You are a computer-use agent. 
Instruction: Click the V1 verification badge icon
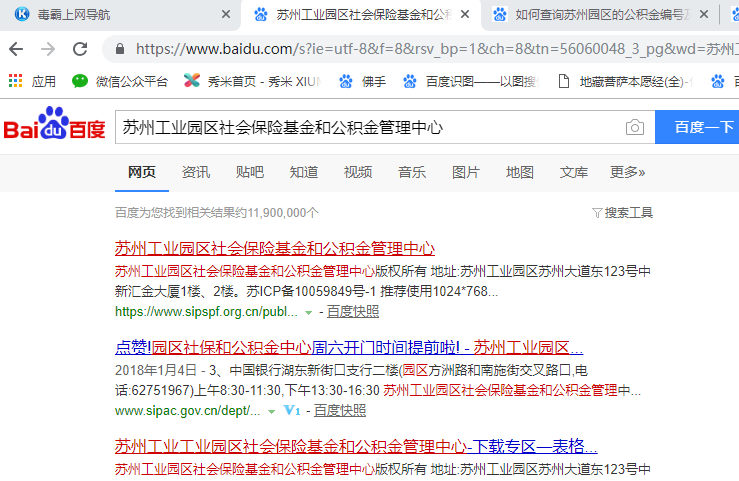(x=292, y=410)
